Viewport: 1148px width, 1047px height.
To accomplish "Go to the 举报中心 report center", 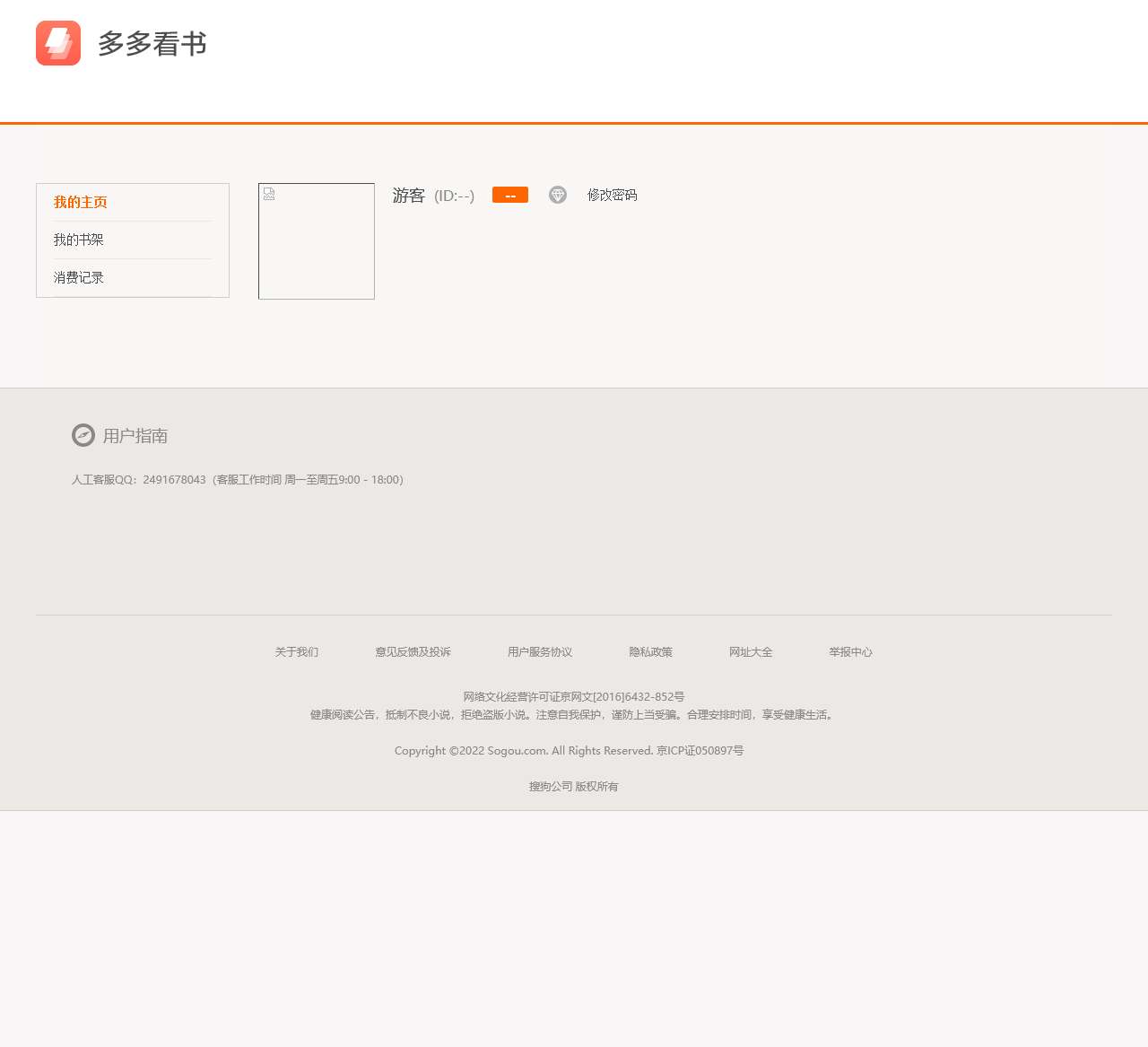I will pos(850,651).
